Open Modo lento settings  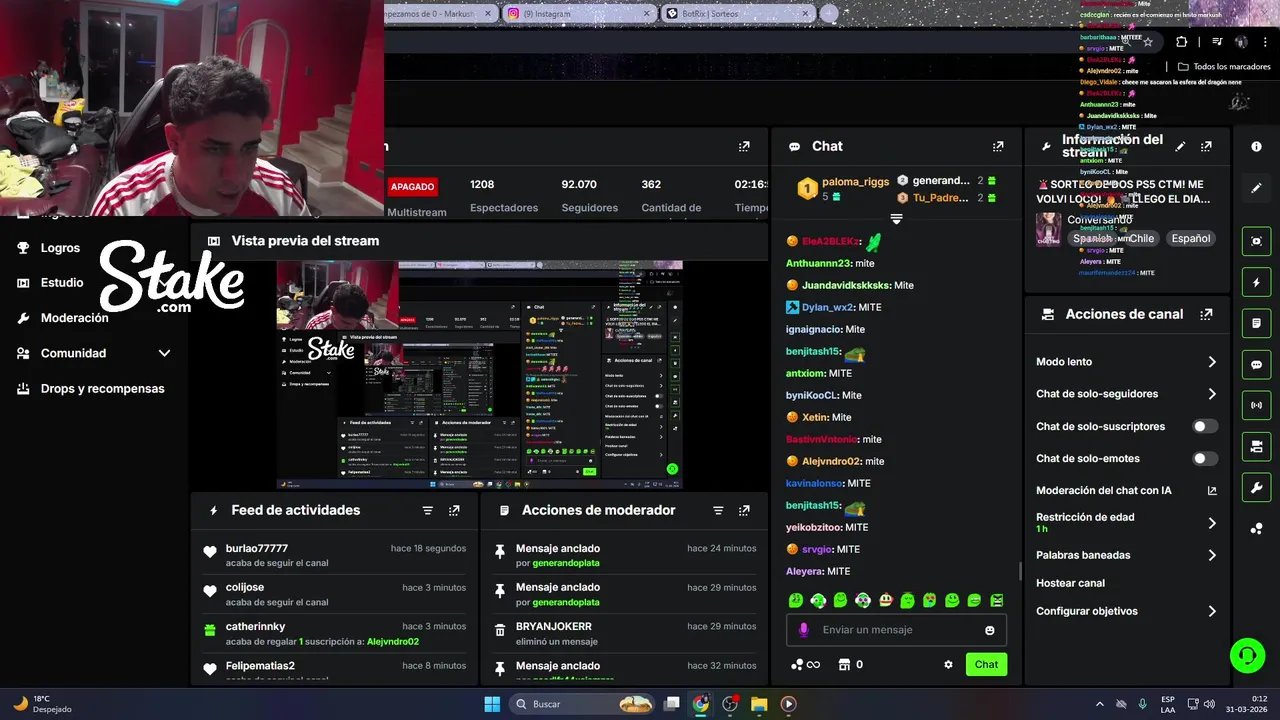(x=1126, y=362)
